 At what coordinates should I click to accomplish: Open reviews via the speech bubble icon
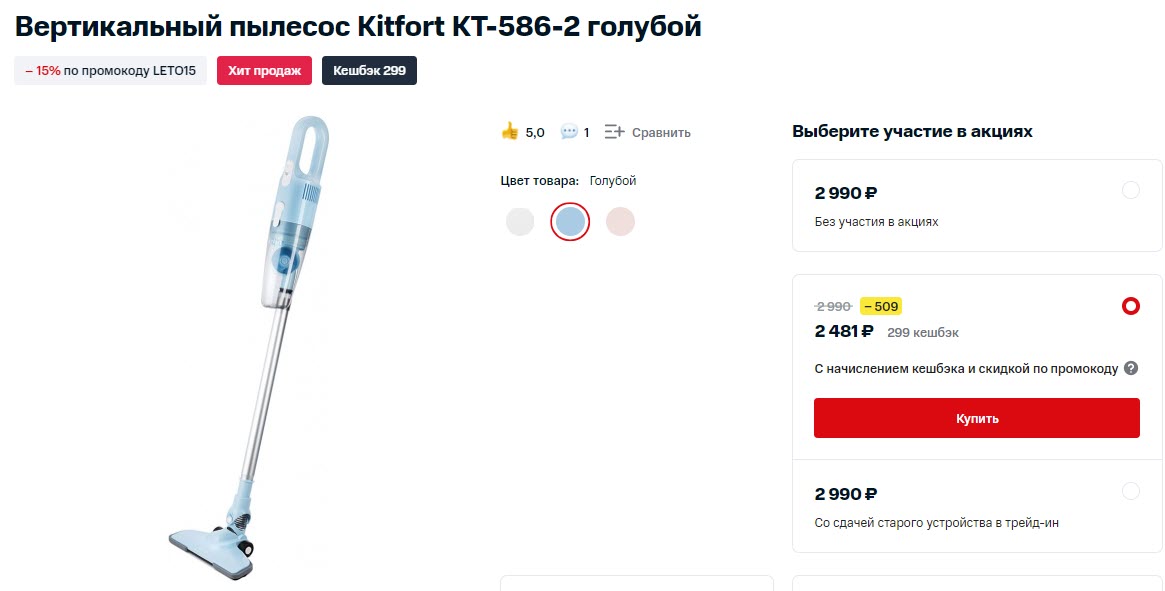pos(568,131)
